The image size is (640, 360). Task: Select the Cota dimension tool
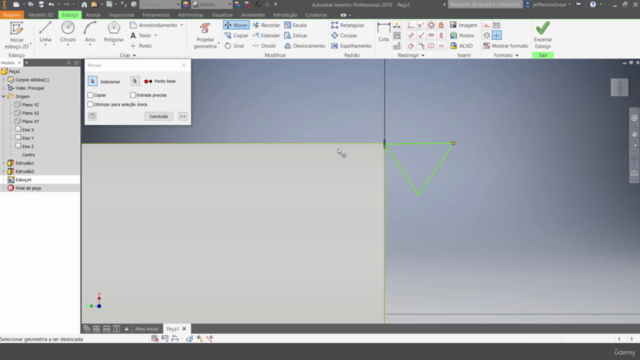coord(384,32)
